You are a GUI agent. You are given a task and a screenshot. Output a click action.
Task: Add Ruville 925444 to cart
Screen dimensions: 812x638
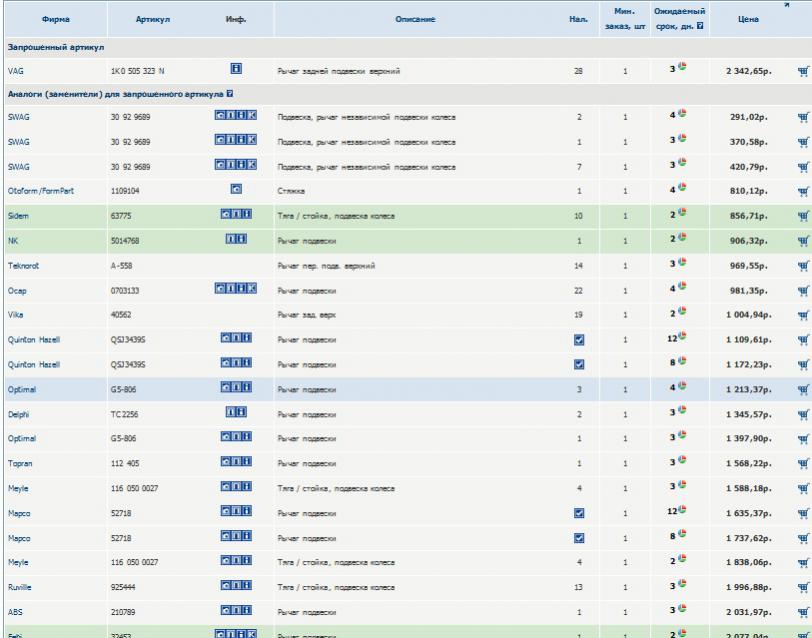803,588
